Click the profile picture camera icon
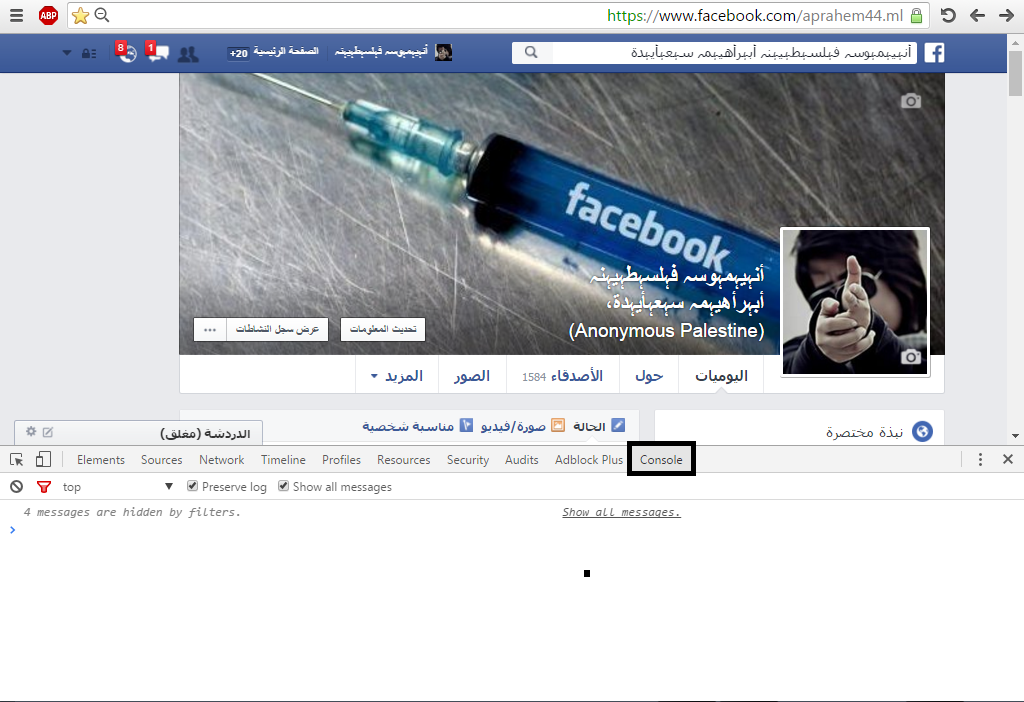The width and height of the screenshot is (1024, 702). [911, 357]
